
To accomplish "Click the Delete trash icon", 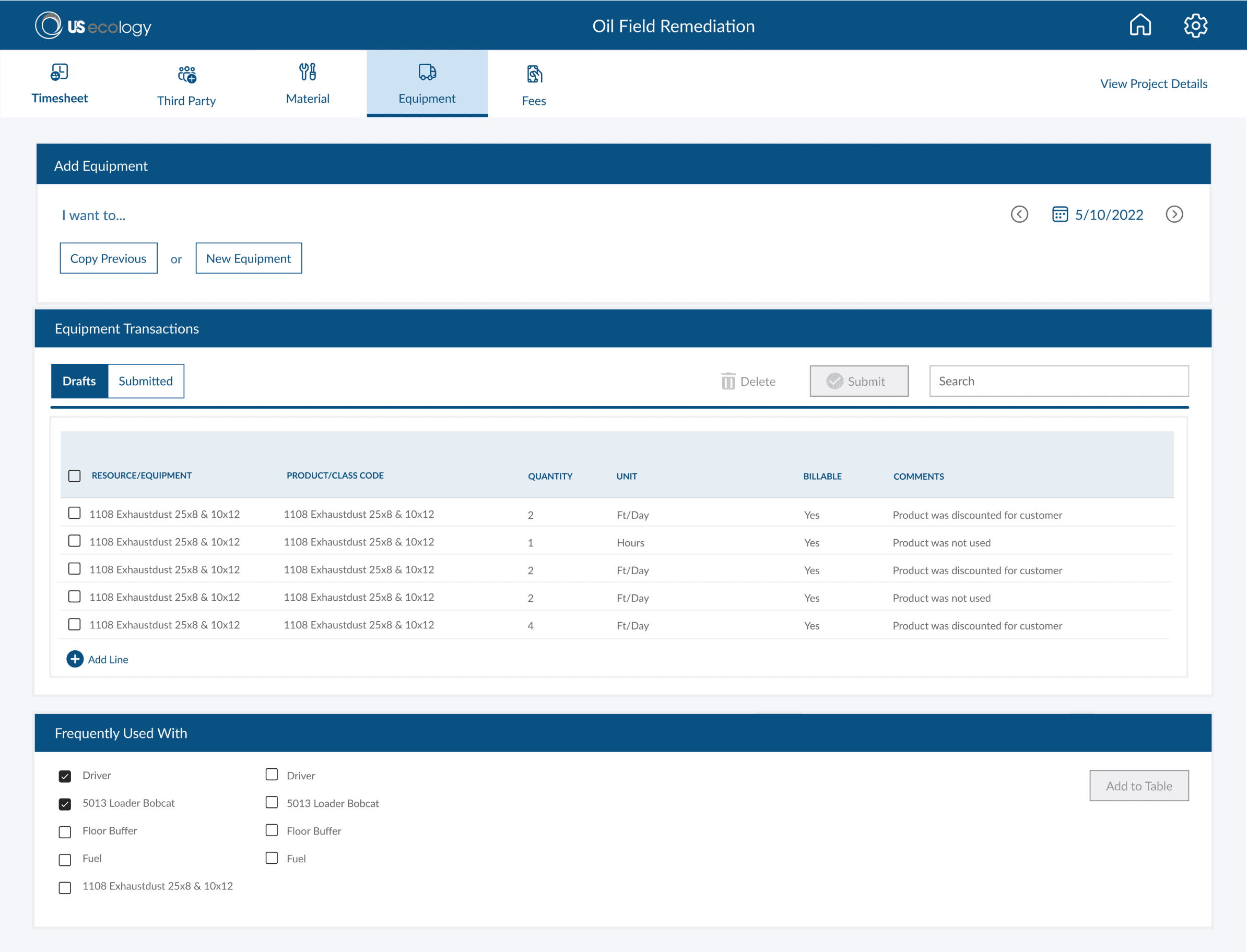I will tap(728, 382).
